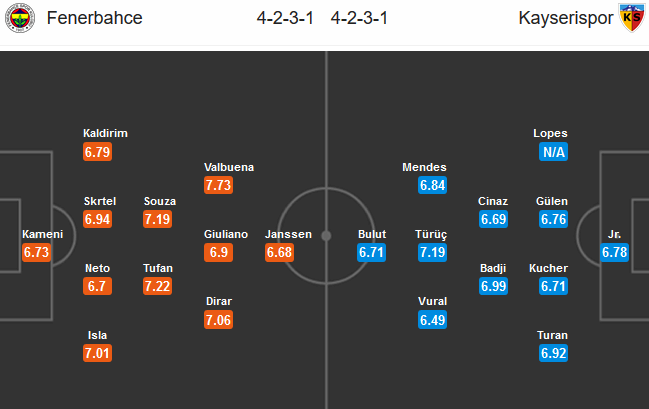Open player Janssen's name label
The height and width of the screenshot is (409, 649).
(x=288, y=234)
